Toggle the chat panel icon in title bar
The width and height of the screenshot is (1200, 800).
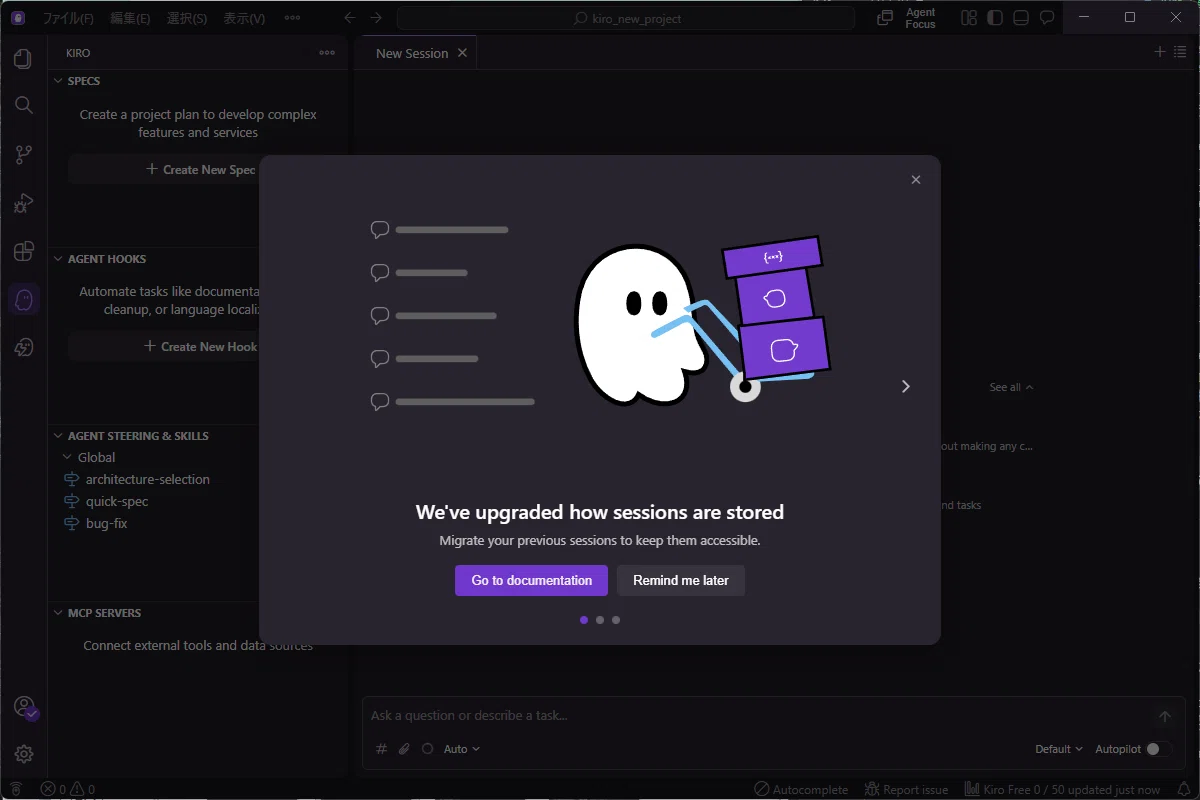point(1047,18)
